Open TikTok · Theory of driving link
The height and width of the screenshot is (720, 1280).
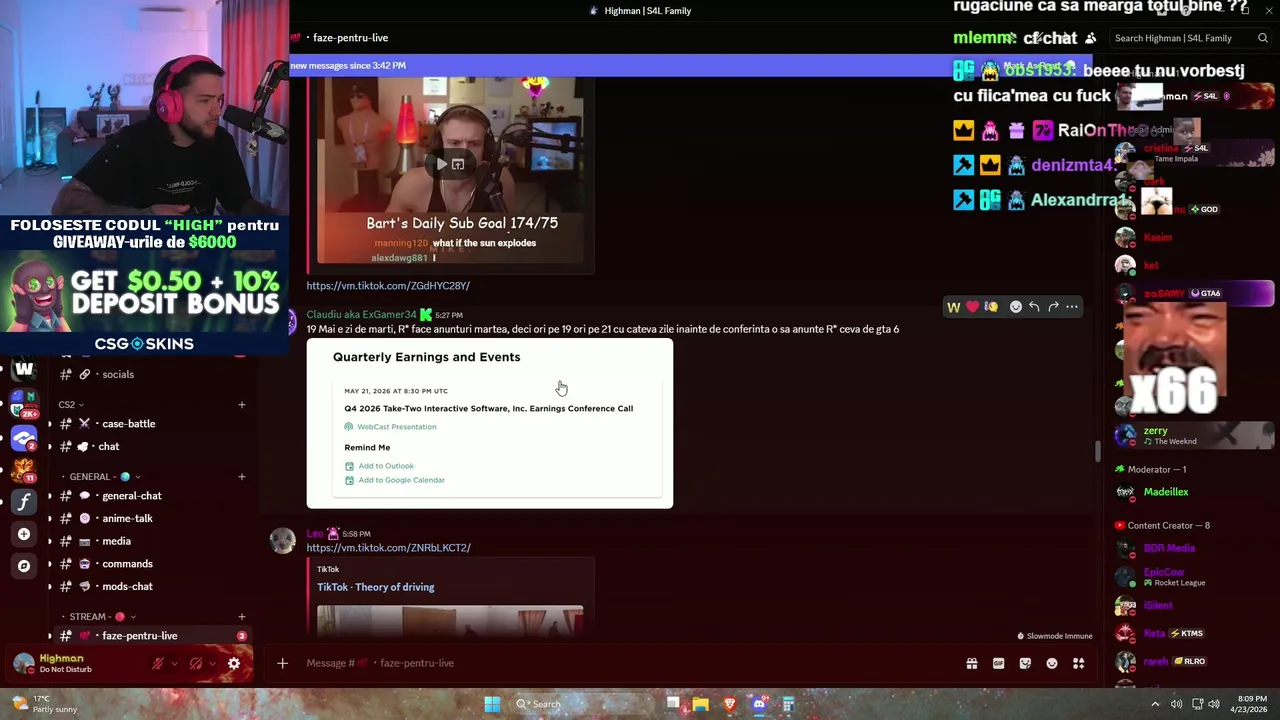376,587
